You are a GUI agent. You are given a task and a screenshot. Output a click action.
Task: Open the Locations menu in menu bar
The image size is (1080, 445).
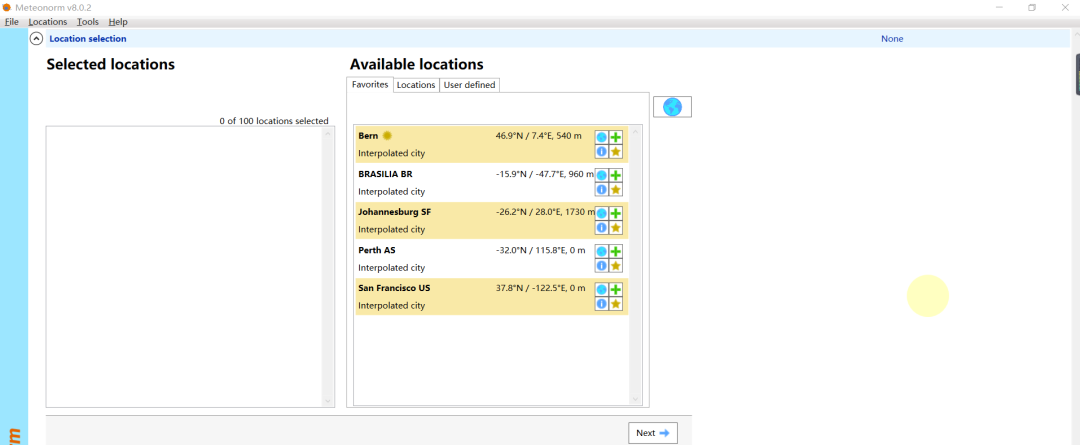(x=48, y=22)
